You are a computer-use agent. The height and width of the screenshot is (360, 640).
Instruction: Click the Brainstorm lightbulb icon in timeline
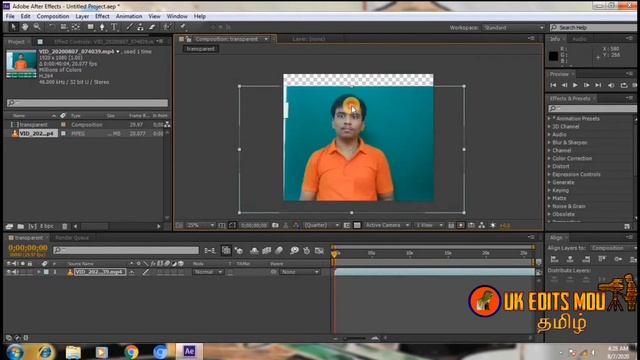pos(294,251)
